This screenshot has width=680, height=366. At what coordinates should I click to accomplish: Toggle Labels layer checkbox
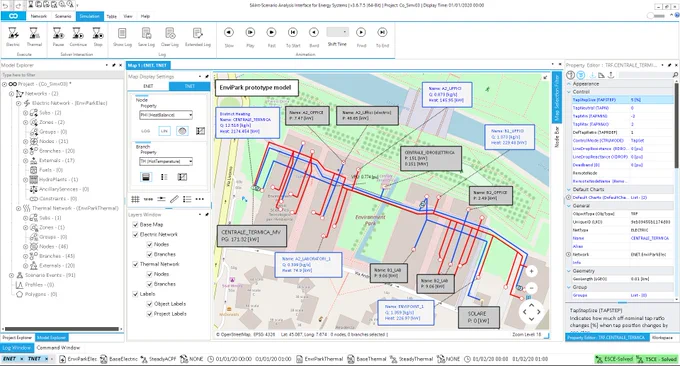click(x=135, y=294)
